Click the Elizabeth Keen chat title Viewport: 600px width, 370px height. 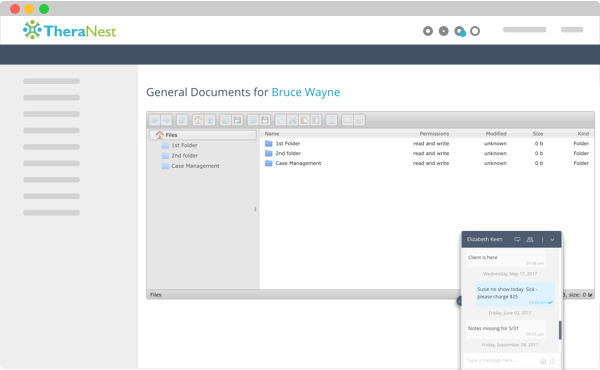click(484, 240)
